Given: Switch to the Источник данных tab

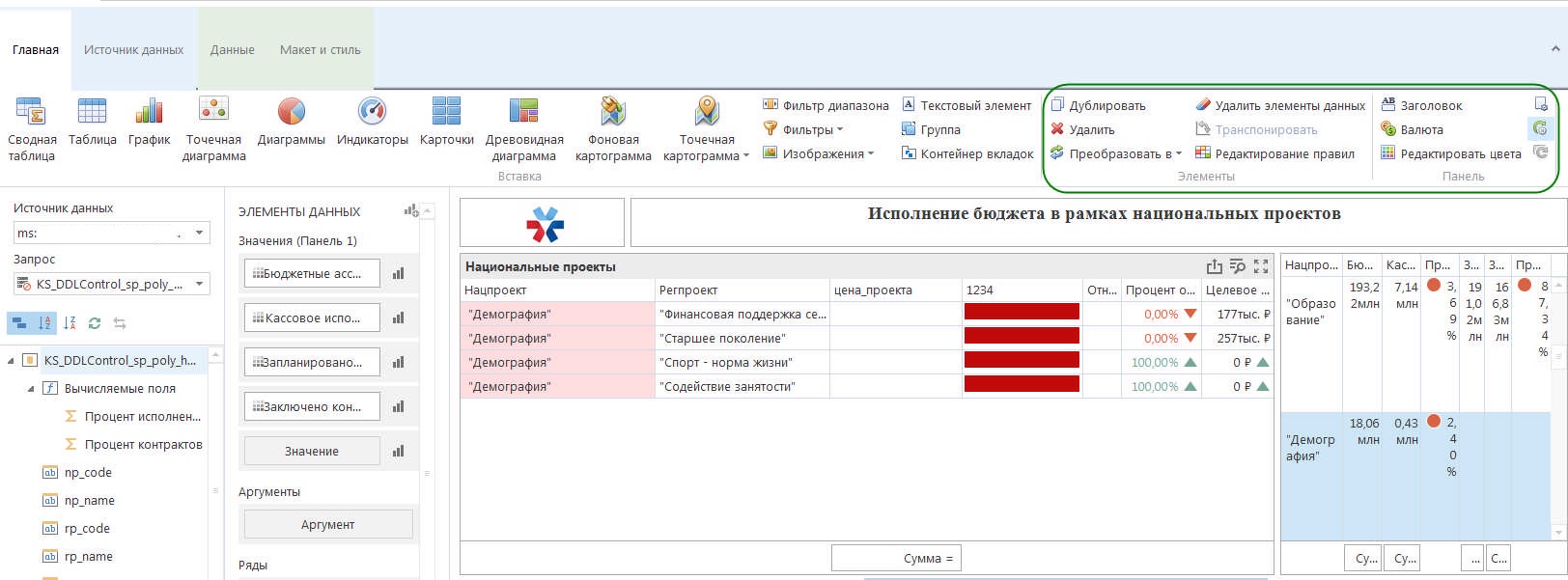Looking at the screenshot, I should (x=133, y=50).
